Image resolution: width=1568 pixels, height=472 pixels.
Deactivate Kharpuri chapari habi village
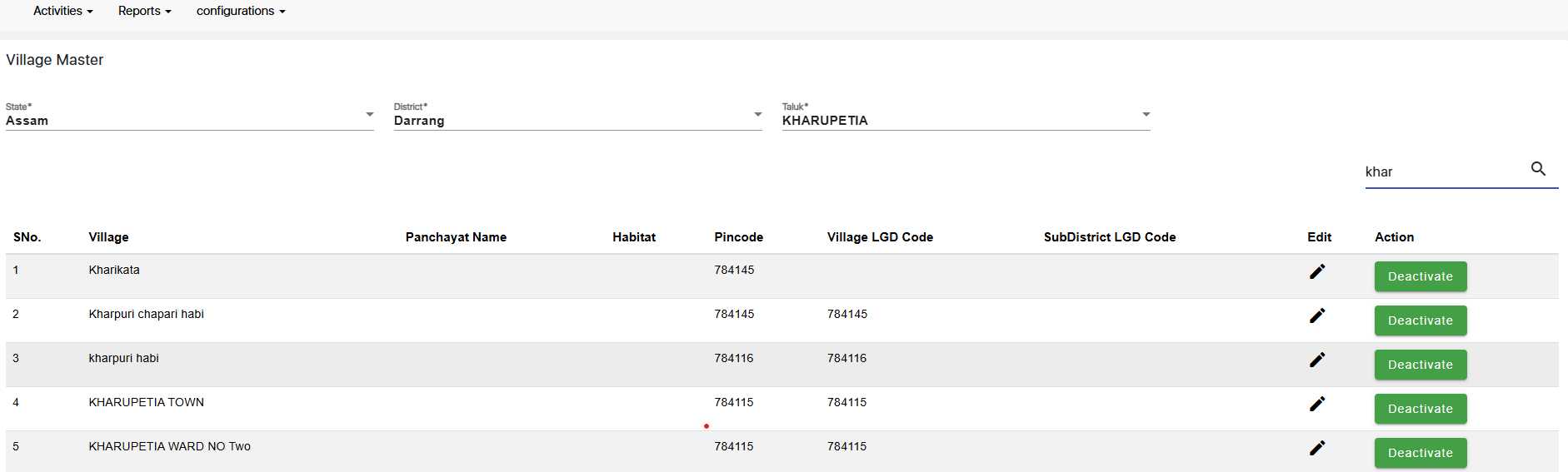pyautogui.click(x=1421, y=320)
